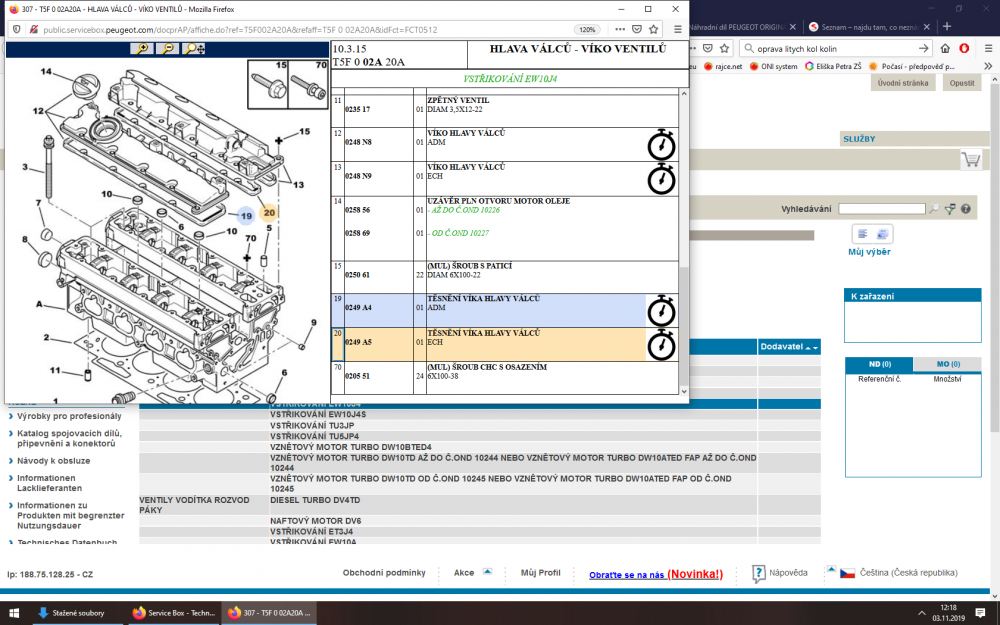Open labor time stopwatch for part 0248 N8
Viewport: 1000px width, 625px height.
661,144
